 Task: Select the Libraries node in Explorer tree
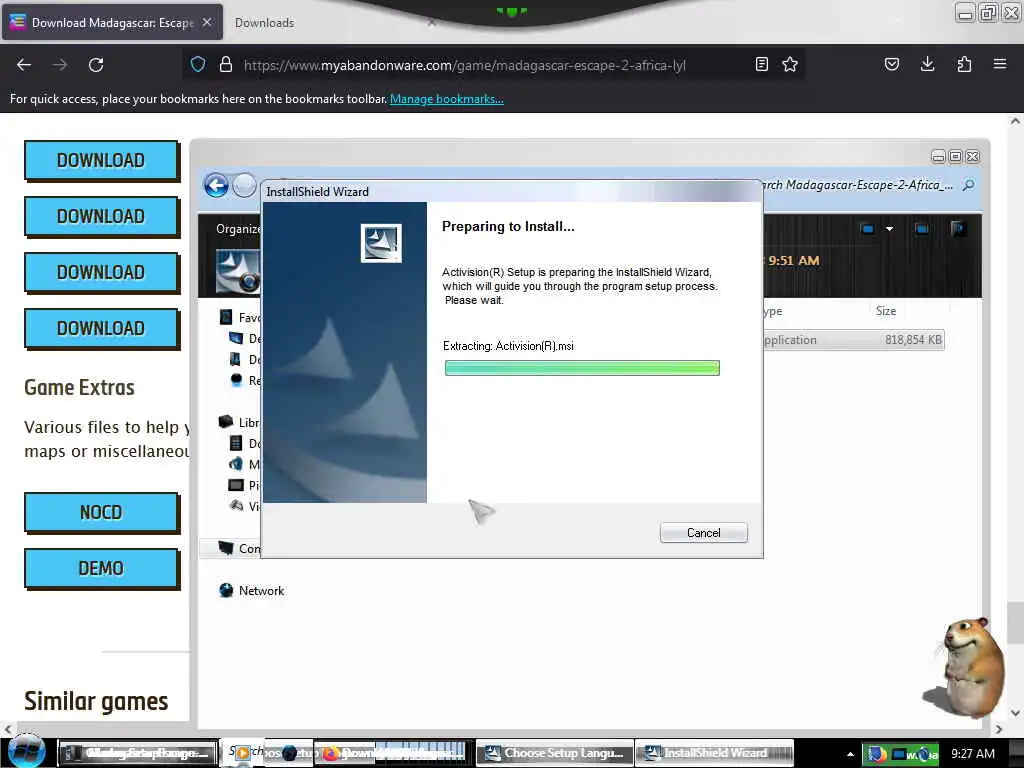coord(239,423)
